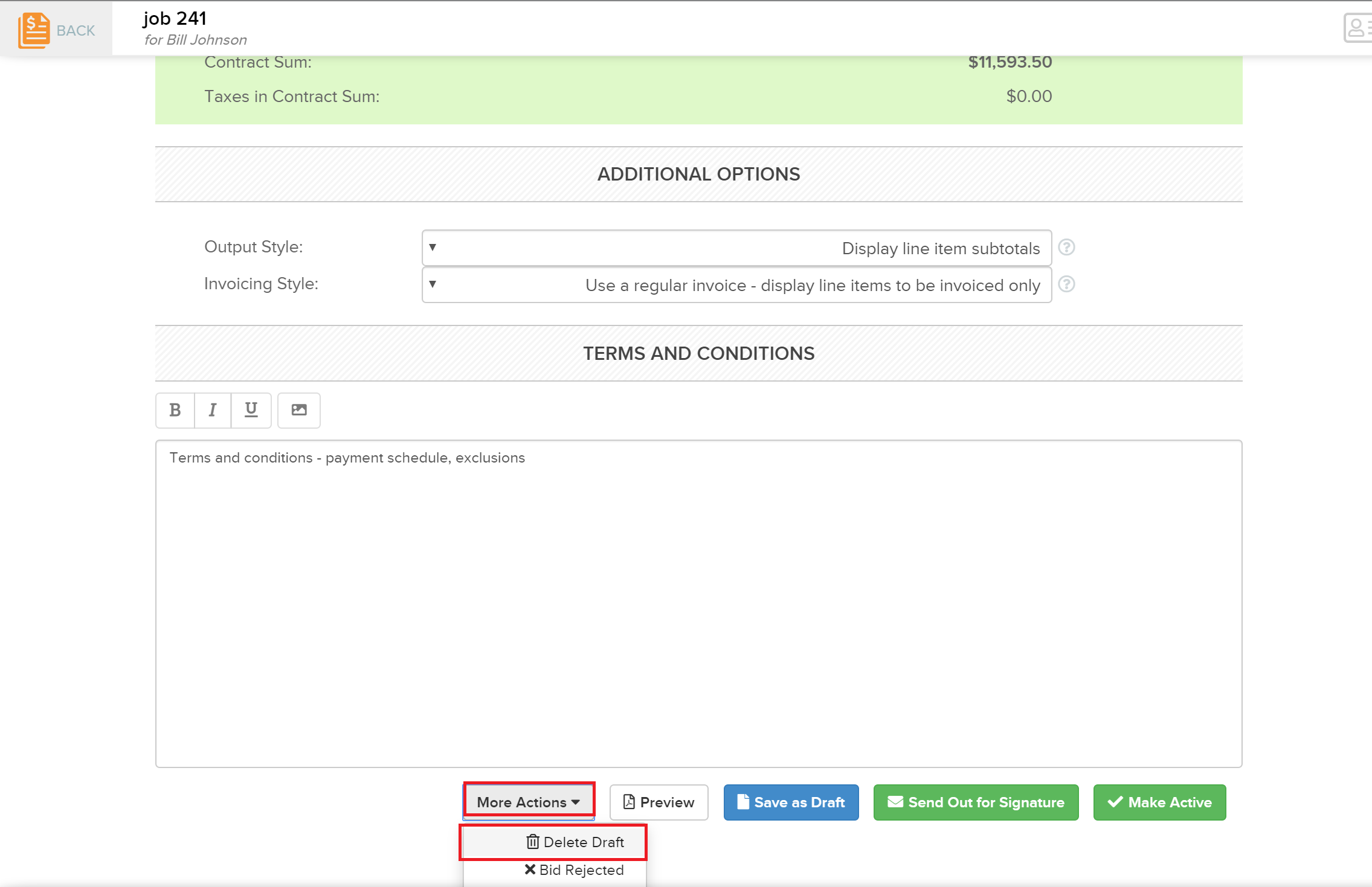
Task: Click the 'for Bill Johnson' subtitle
Action: tap(196, 40)
